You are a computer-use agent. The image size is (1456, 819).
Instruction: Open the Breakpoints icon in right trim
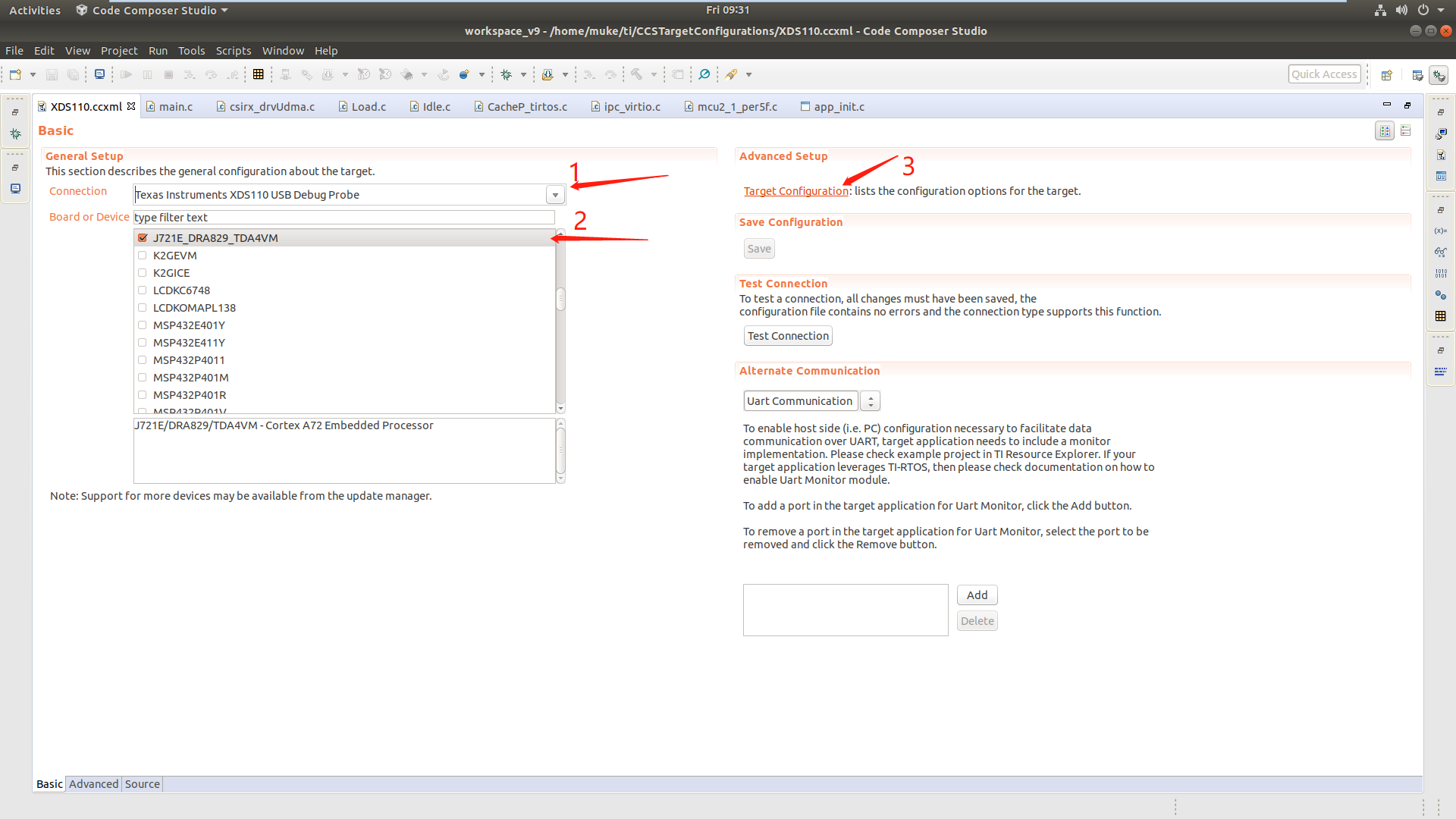coord(1441,294)
